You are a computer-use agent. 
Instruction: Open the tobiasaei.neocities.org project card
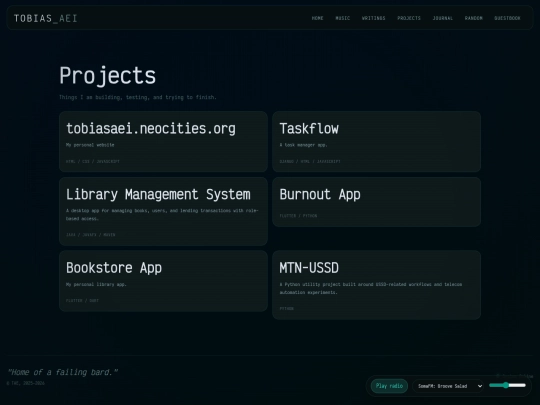[x=163, y=142]
